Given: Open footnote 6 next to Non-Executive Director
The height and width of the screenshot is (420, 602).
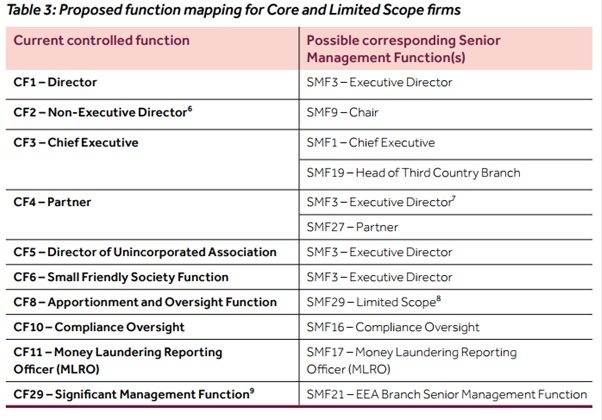Looking at the screenshot, I should coord(189,108).
